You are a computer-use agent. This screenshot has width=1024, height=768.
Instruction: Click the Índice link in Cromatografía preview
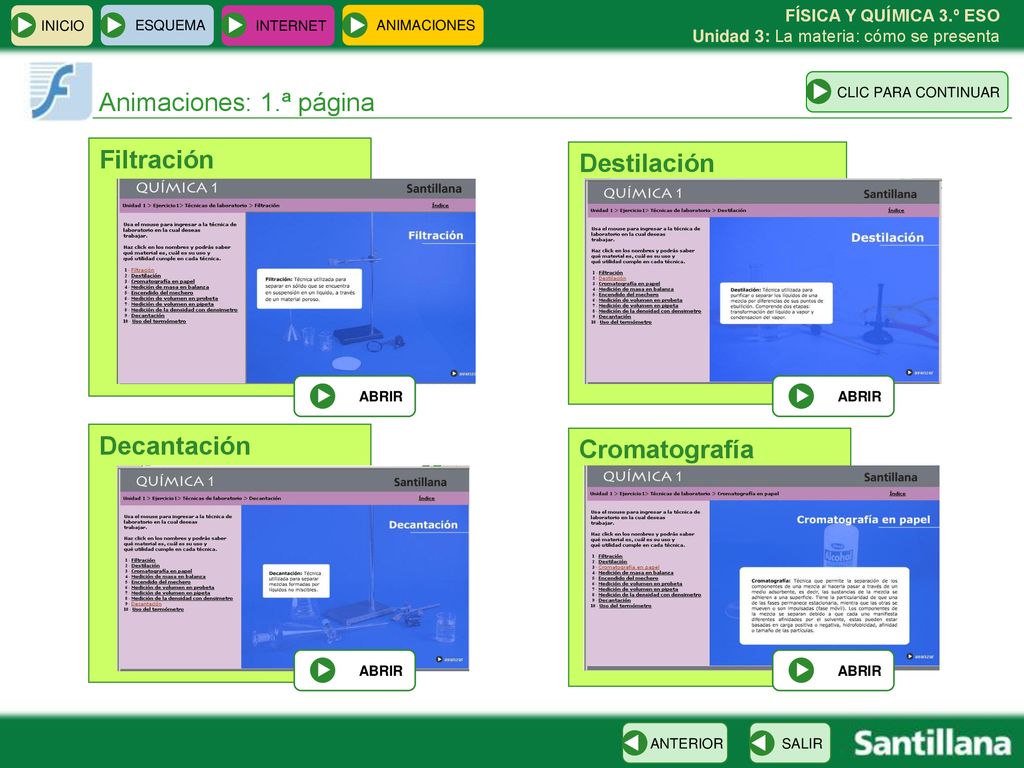click(897, 493)
